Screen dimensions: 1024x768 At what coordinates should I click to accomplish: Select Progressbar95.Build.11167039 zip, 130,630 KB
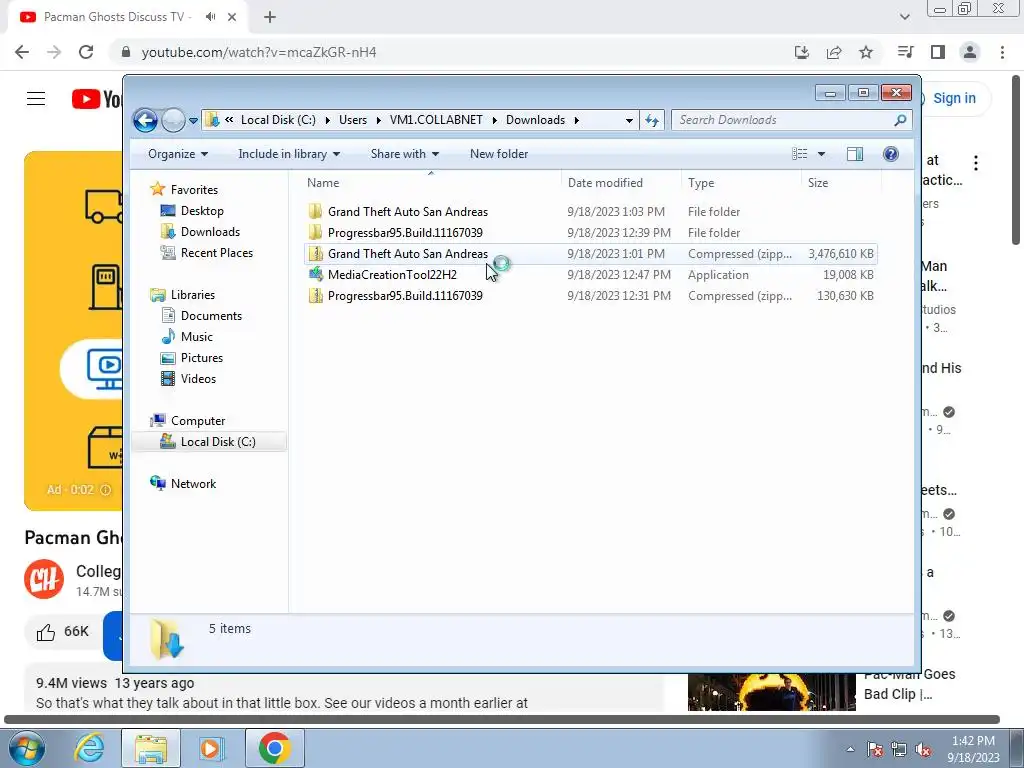click(590, 296)
